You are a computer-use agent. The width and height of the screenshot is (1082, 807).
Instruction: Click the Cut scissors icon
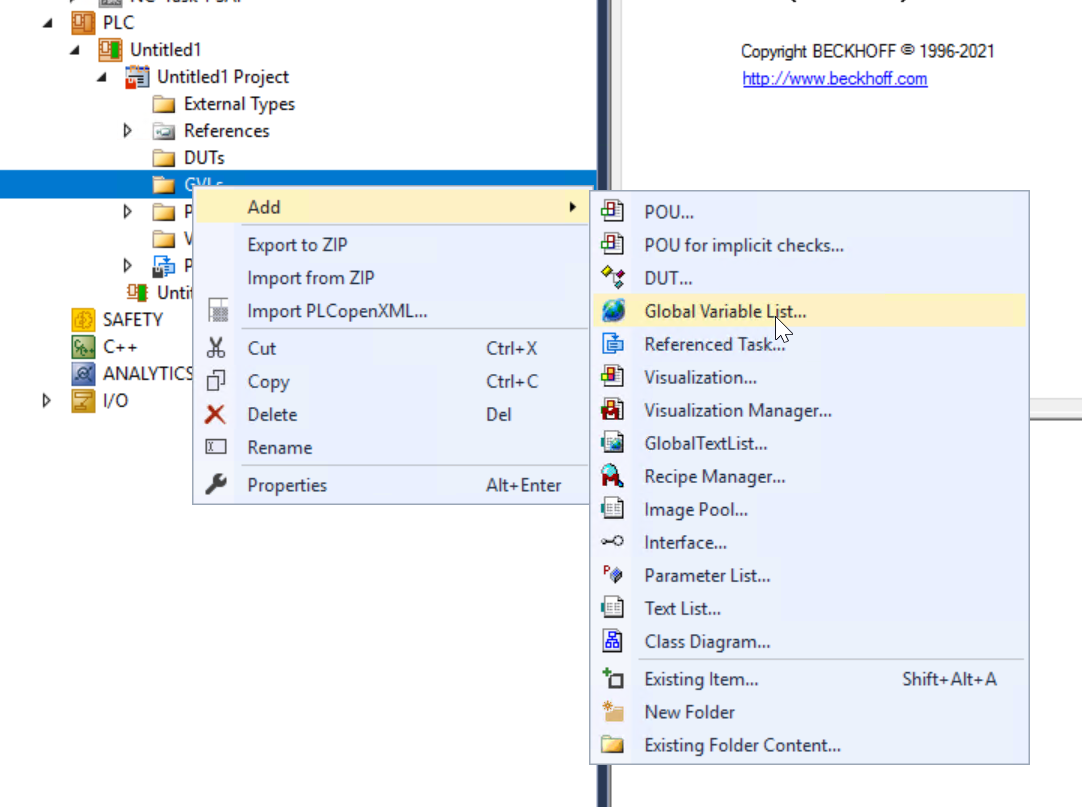coord(216,347)
